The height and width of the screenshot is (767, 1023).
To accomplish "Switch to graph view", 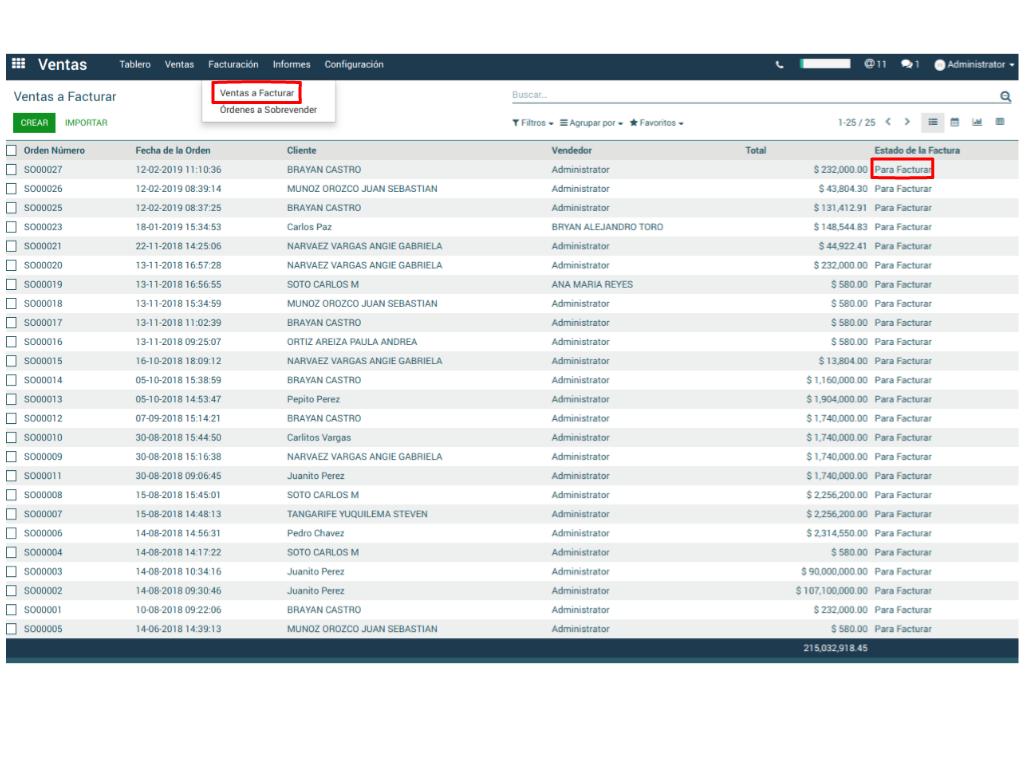I will (977, 122).
